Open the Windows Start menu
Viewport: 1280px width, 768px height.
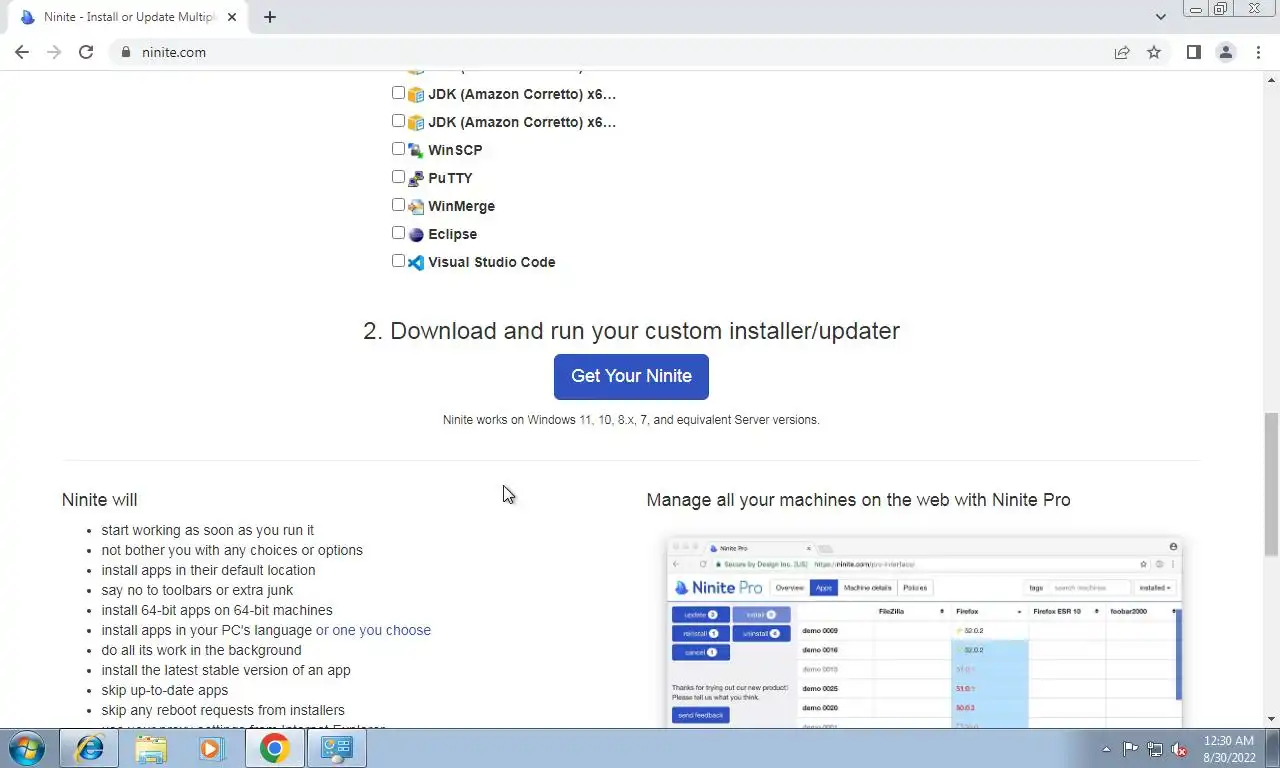25,748
